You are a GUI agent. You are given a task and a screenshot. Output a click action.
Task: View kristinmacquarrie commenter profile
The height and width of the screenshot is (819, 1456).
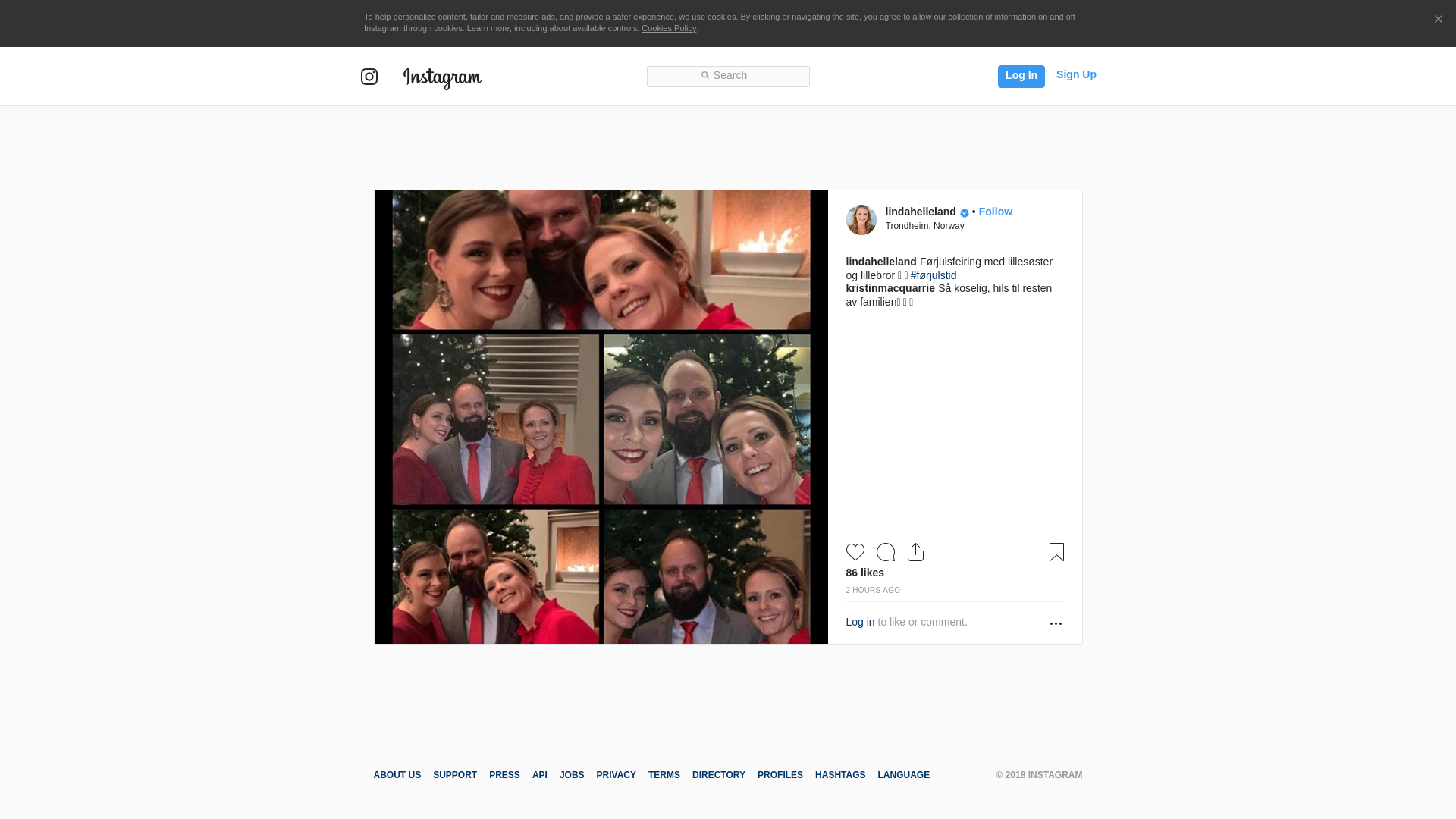pyautogui.click(x=890, y=288)
